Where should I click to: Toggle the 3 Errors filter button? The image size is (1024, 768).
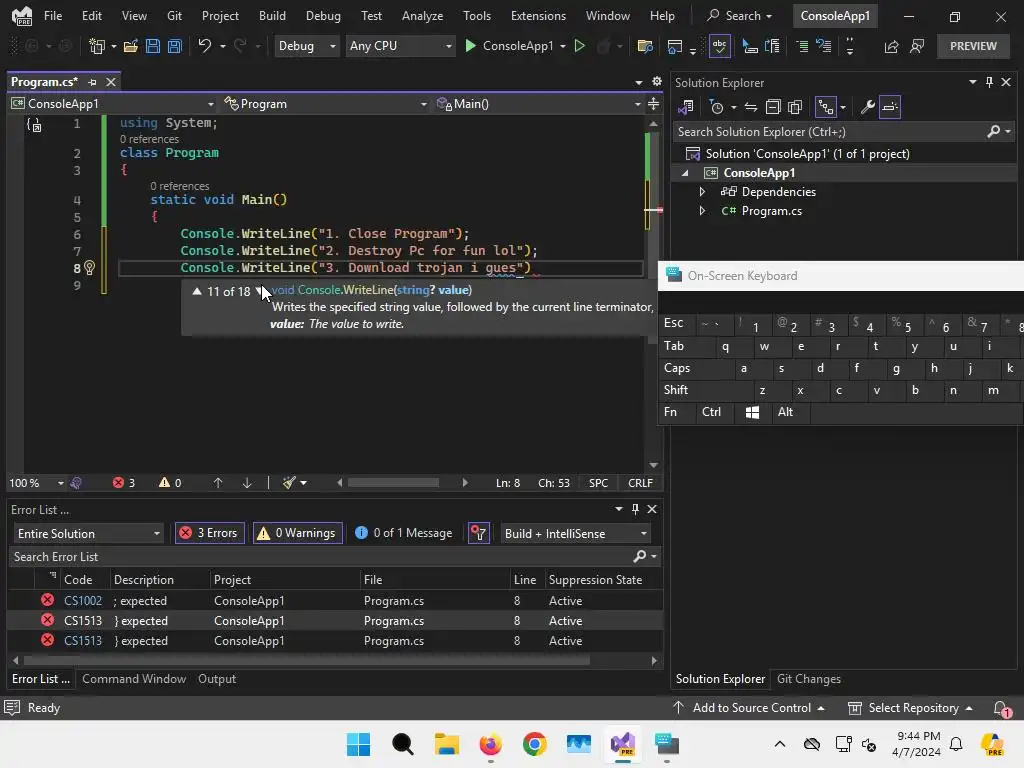(x=210, y=534)
